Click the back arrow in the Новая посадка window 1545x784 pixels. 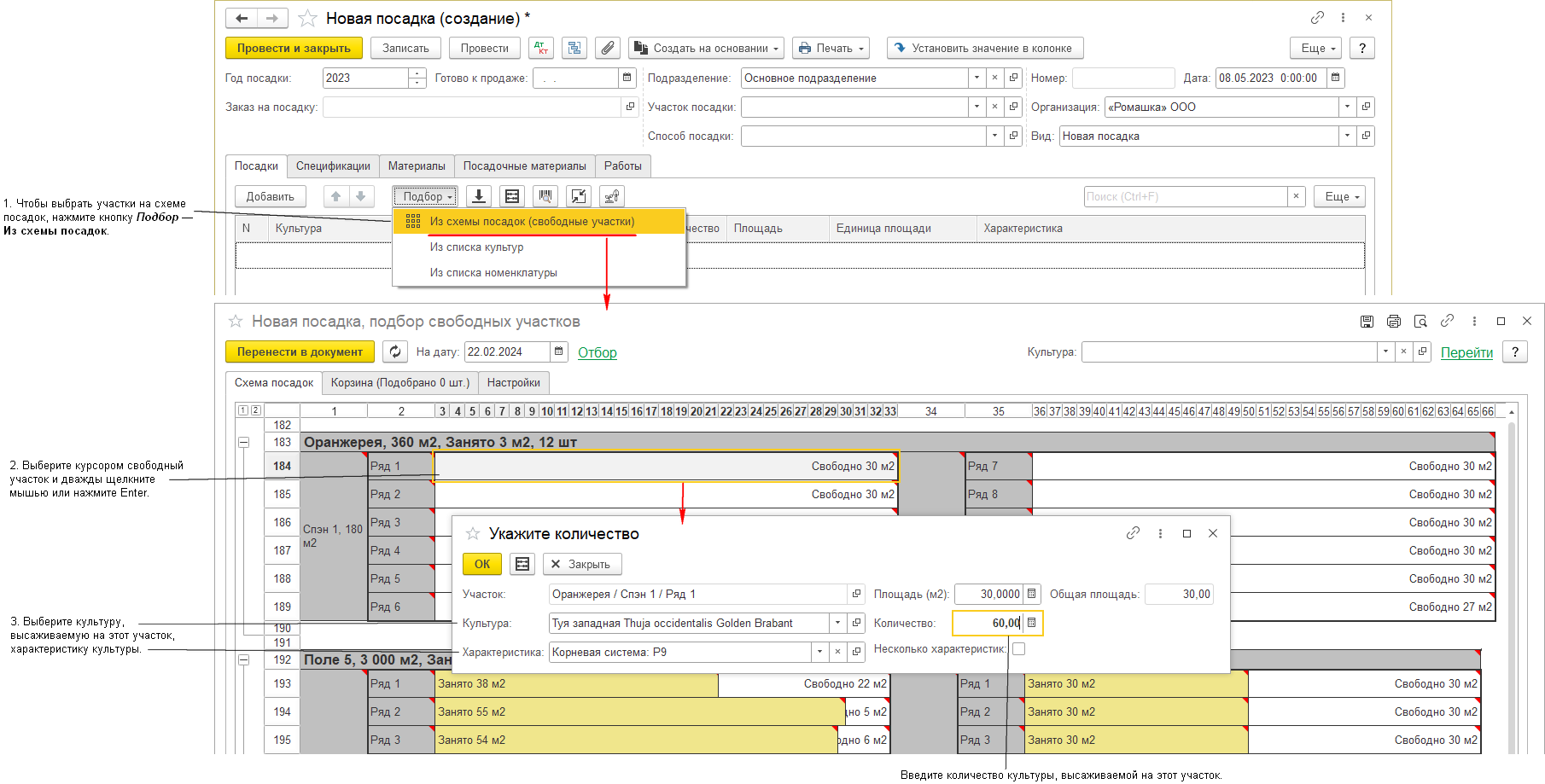(242, 18)
